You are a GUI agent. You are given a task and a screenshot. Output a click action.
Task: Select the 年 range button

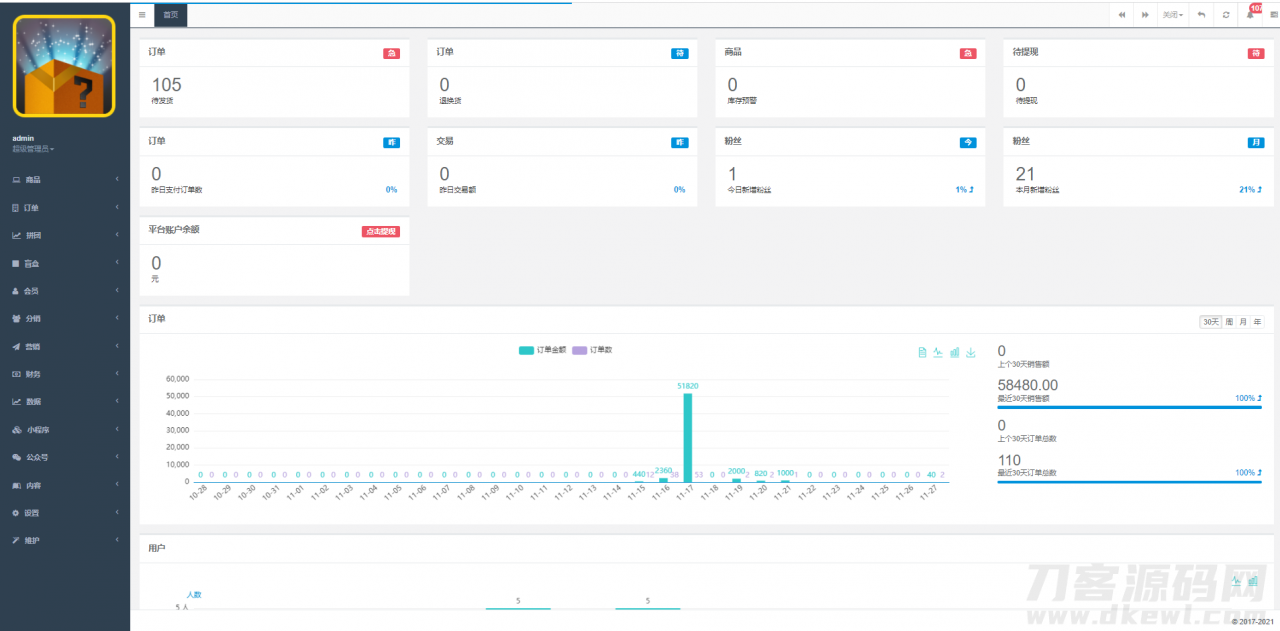coord(1257,321)
